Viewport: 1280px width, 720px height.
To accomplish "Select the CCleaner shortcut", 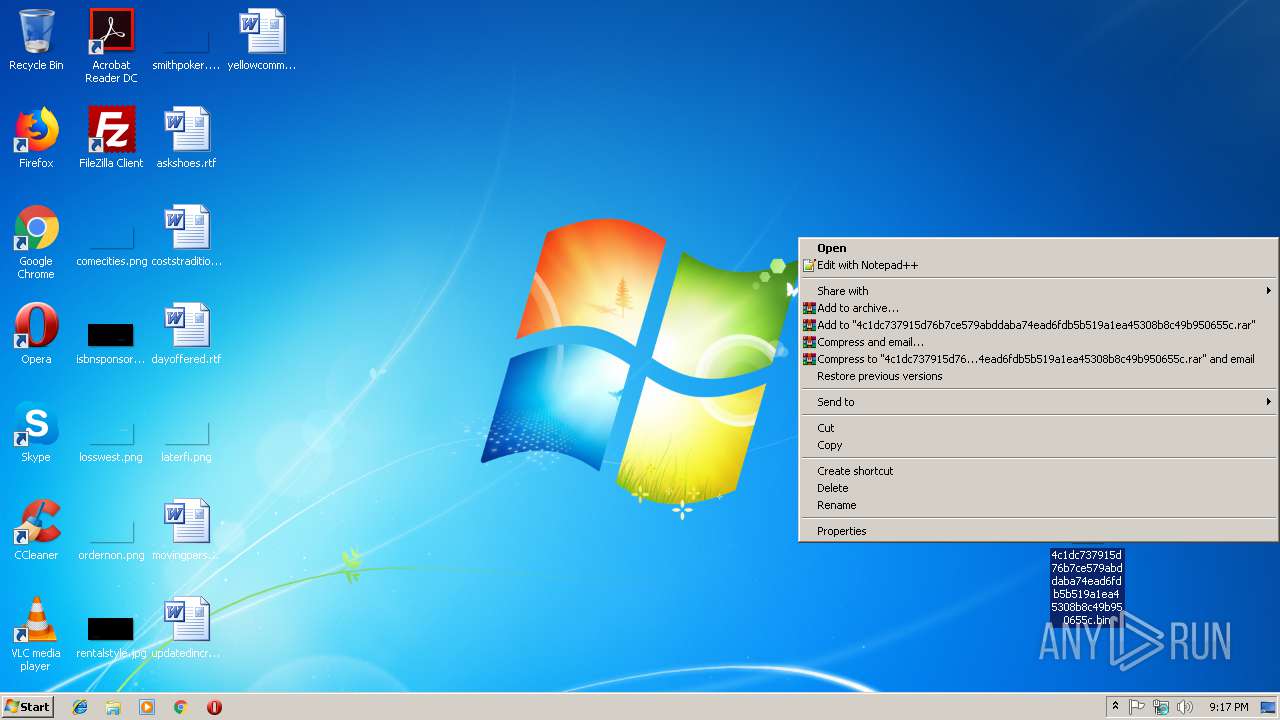I will pos(36,530).
